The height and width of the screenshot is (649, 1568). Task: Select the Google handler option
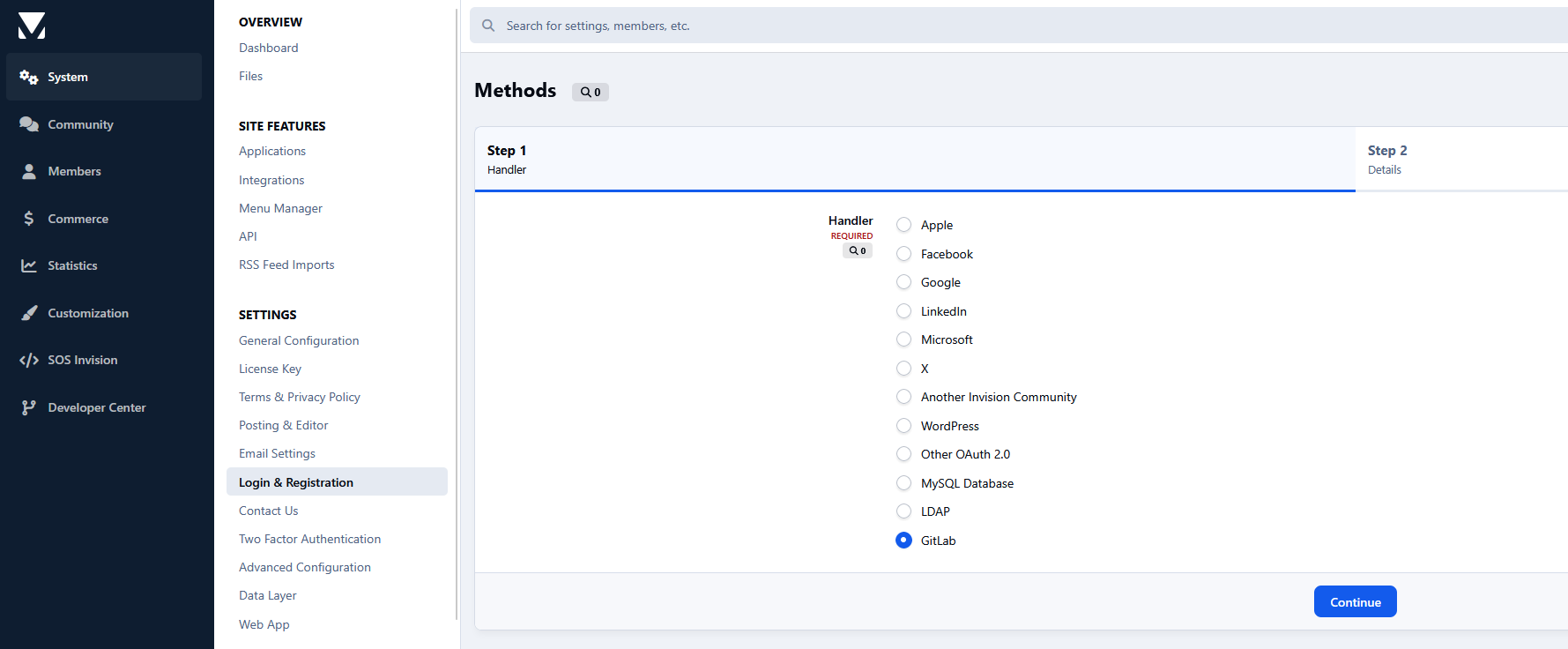[x=903, y=282]
